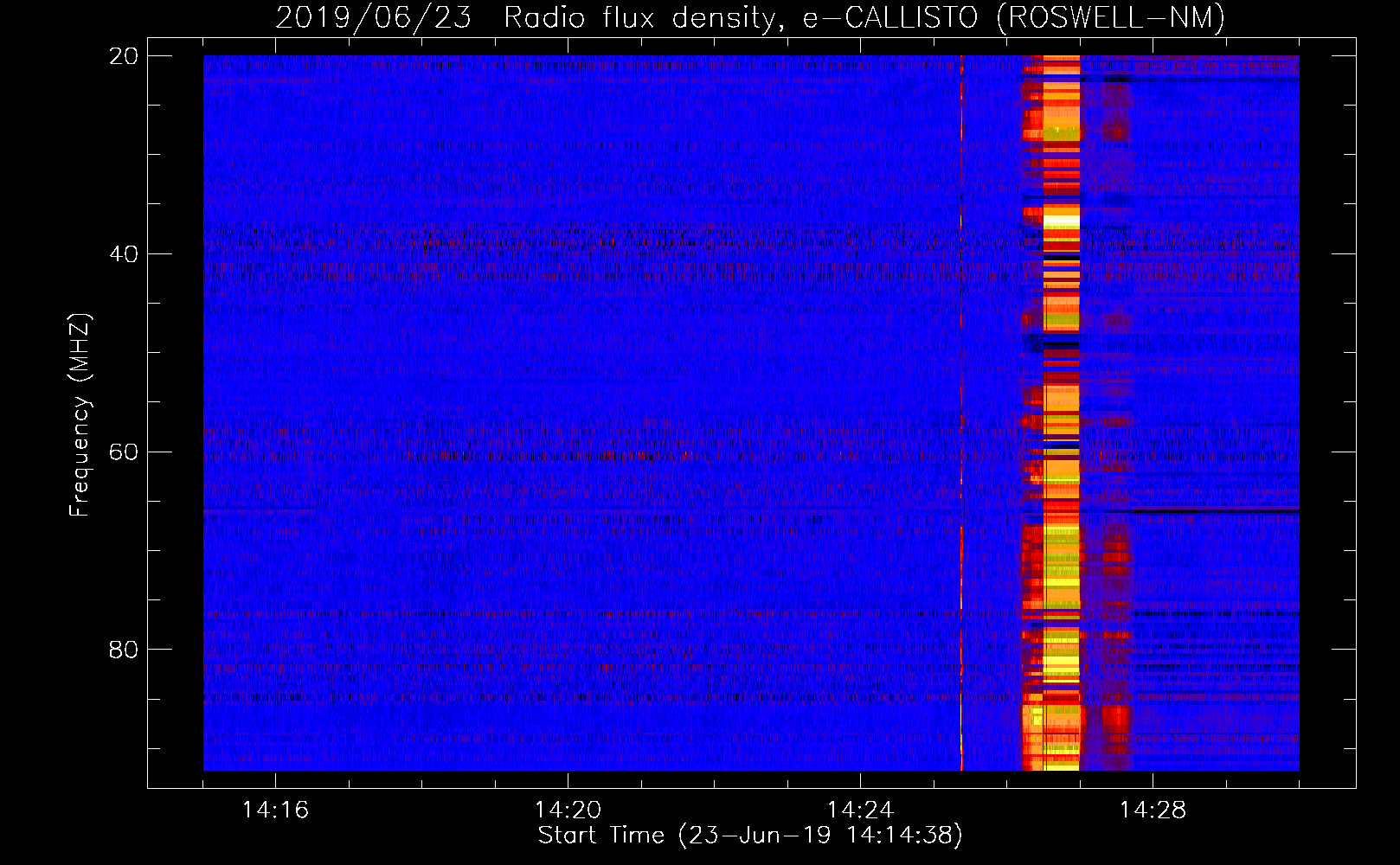Click the 'Frequency (MHZ)' axis label
Viewport: 1400px width, 865px height.
(x=80, y=415)
